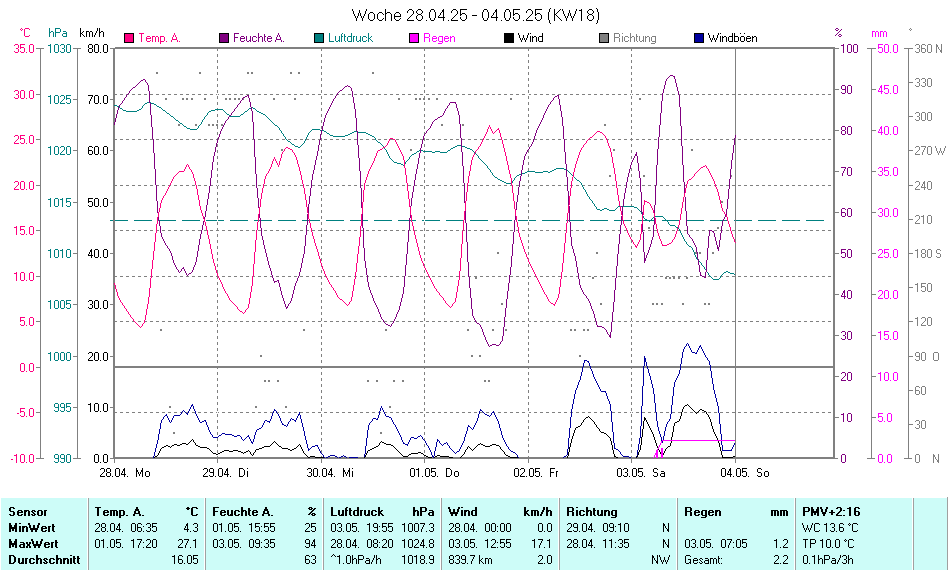Click the MinWert row label
Viewport: 948px width, 570px height.
(32, 528)
